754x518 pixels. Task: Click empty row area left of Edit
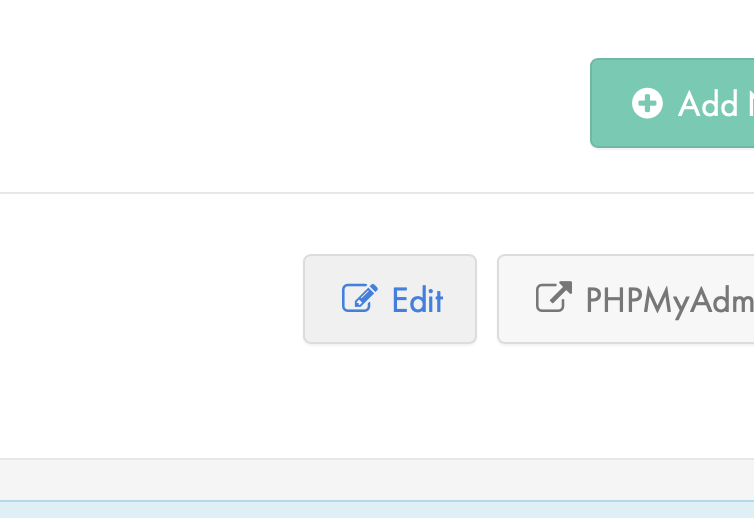click(x=149, y=299)
